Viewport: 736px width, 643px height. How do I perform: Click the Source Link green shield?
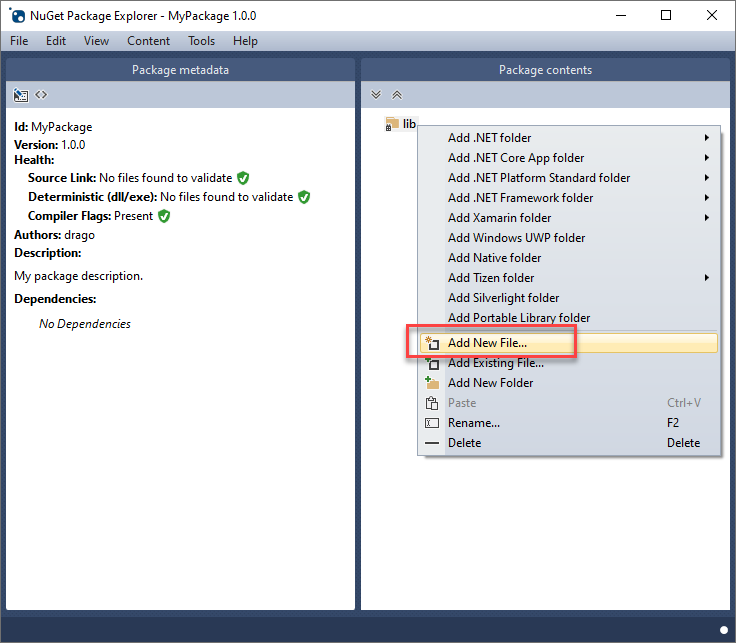243,178
